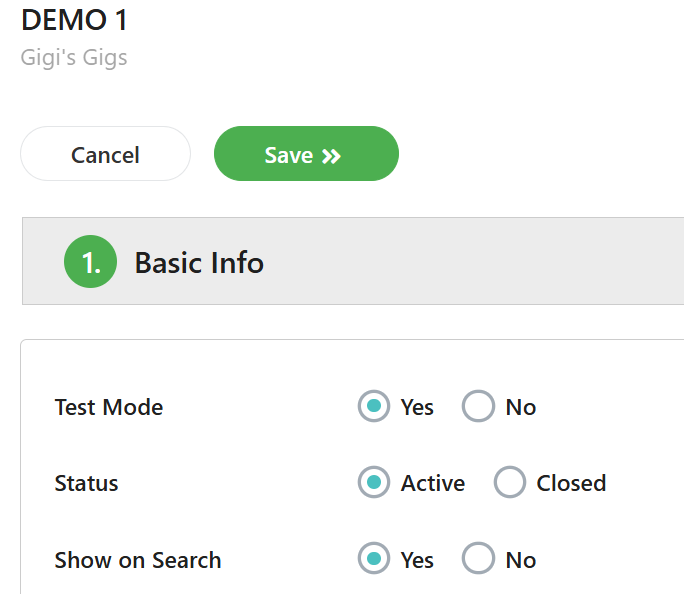Click the 'No' text beside Test Mode
Image resolution: width=684 pixels, height=594 pixels.
(521, 407)
